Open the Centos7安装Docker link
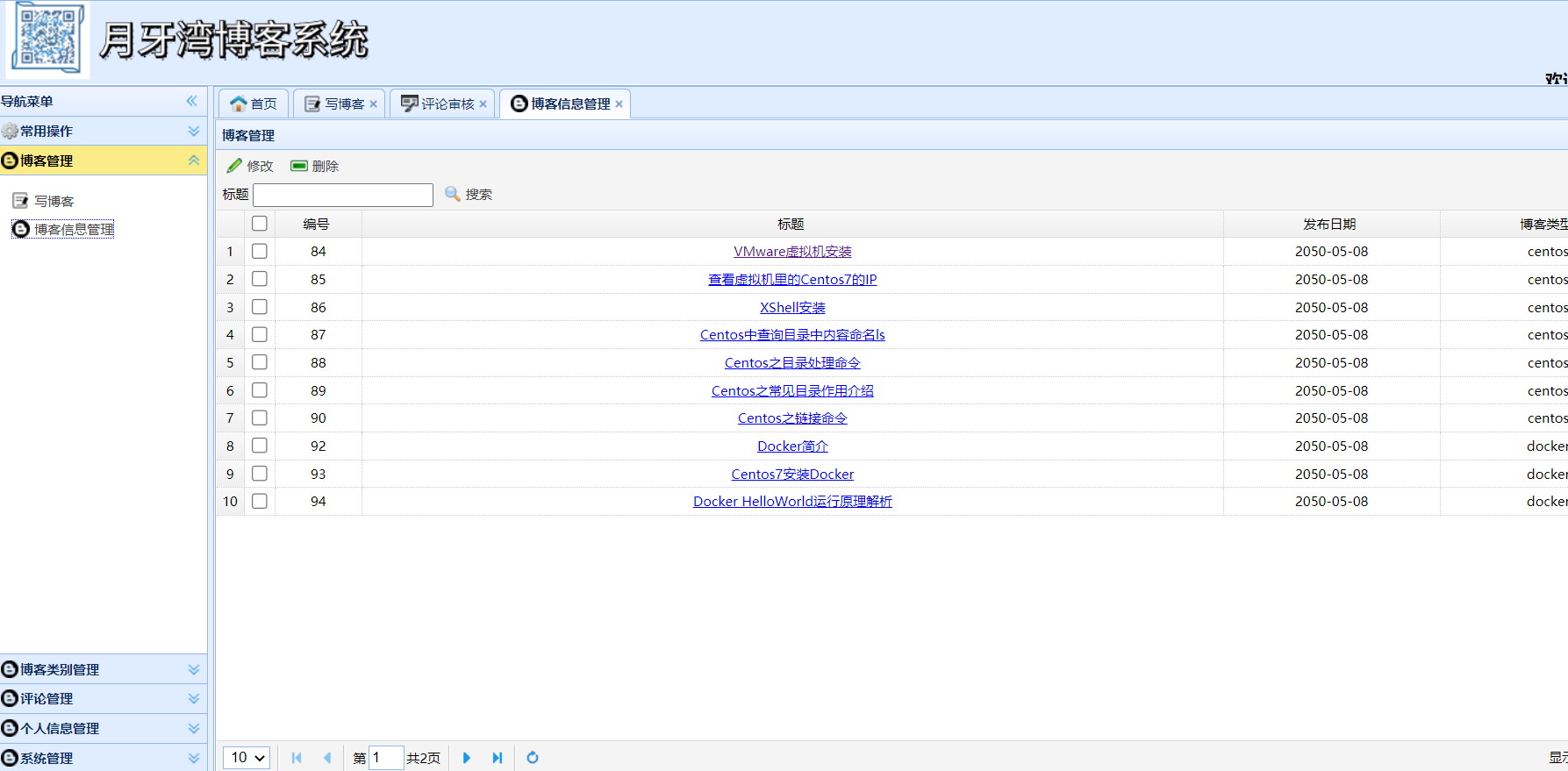Screen dimensions: 1568x771 coord(792,474)
